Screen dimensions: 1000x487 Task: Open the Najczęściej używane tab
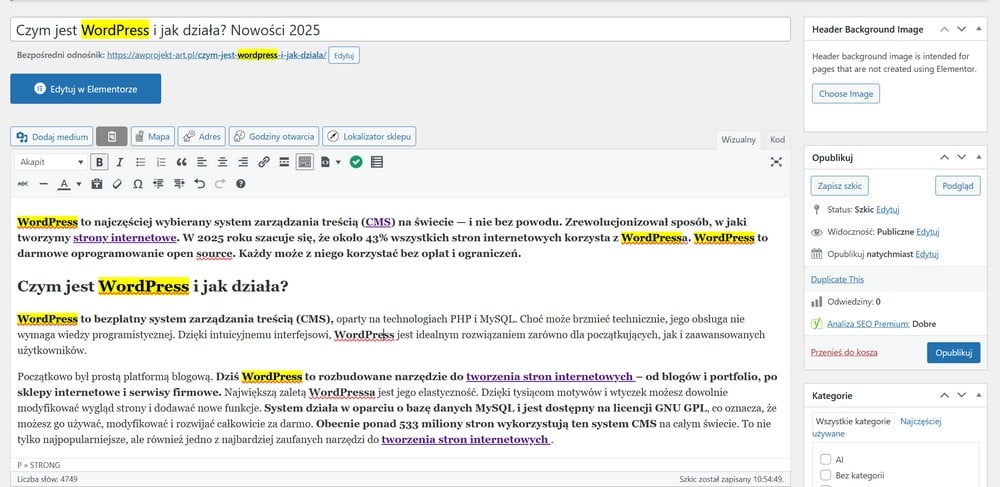click(x=876, y=427)
